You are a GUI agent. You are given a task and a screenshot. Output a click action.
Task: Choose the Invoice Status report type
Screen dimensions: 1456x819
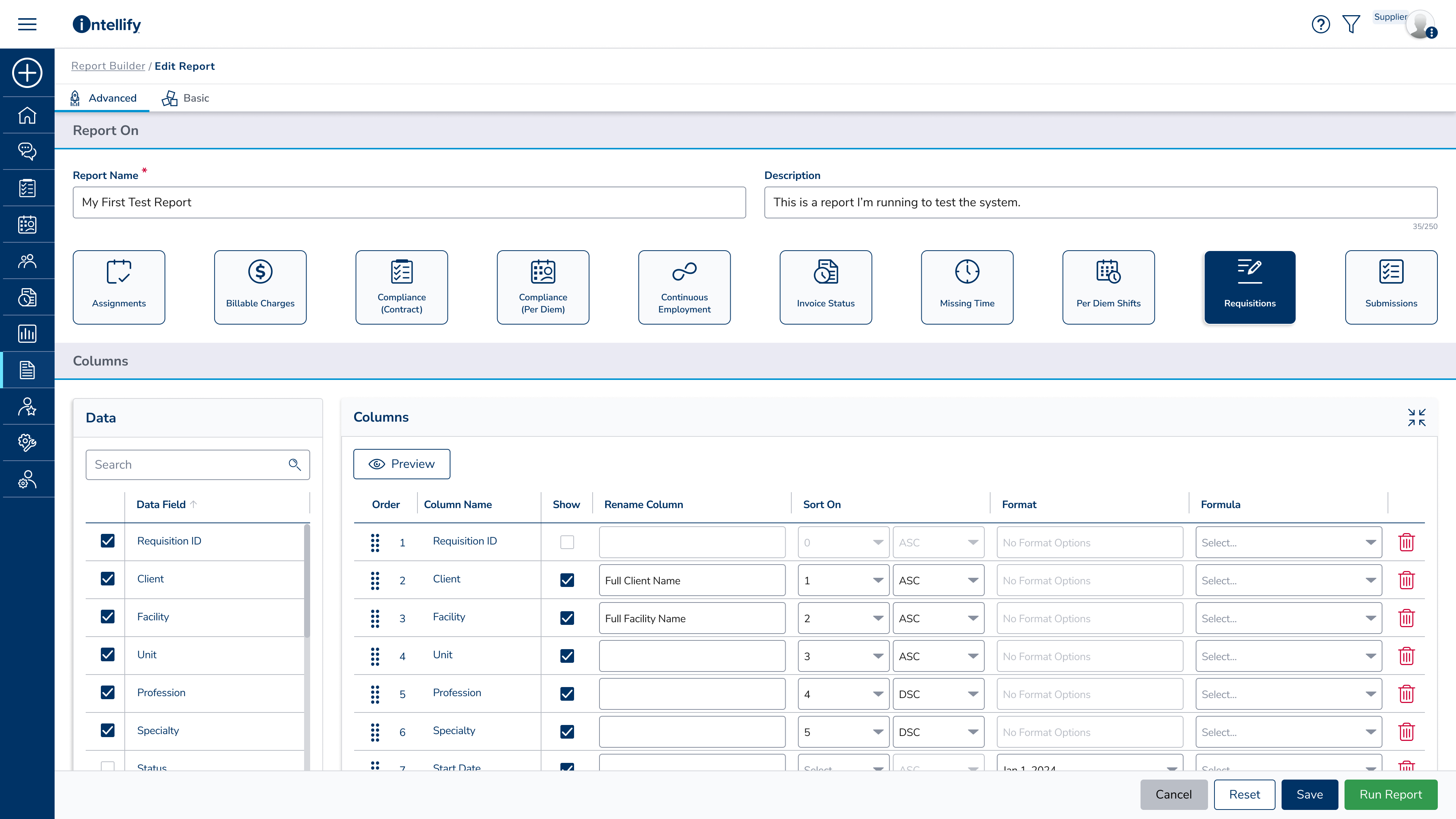tap(825, 287)
